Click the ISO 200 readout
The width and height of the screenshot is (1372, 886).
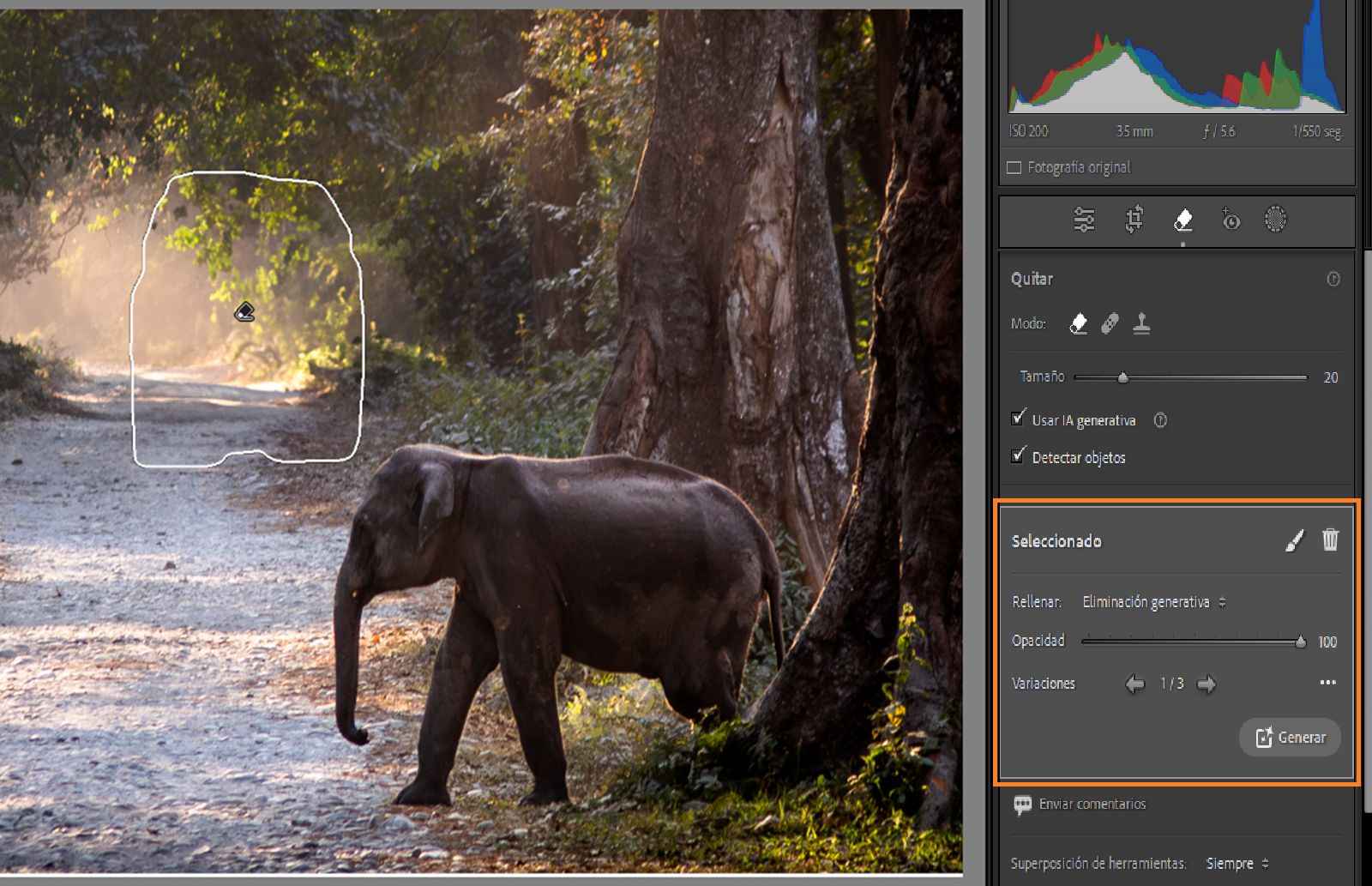pos(1029,131)
